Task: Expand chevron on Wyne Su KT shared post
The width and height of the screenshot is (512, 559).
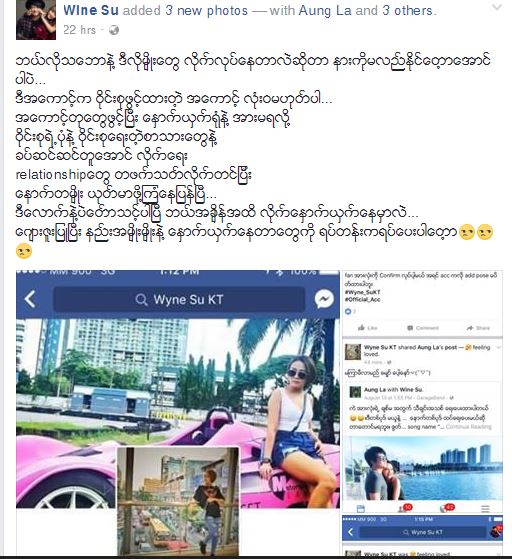Action: tap(498, 347)
